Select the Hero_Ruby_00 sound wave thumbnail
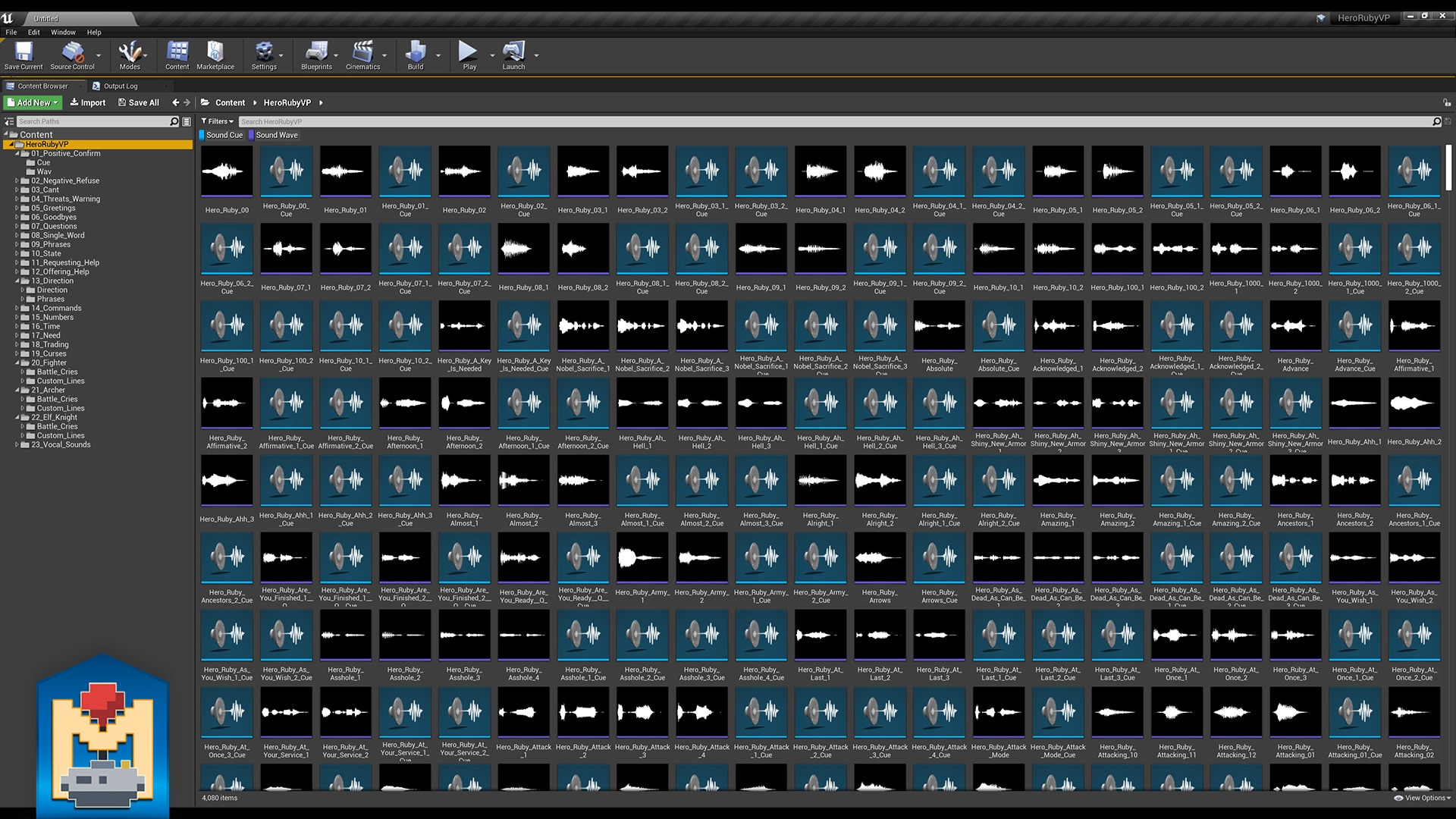 (227, 171)
